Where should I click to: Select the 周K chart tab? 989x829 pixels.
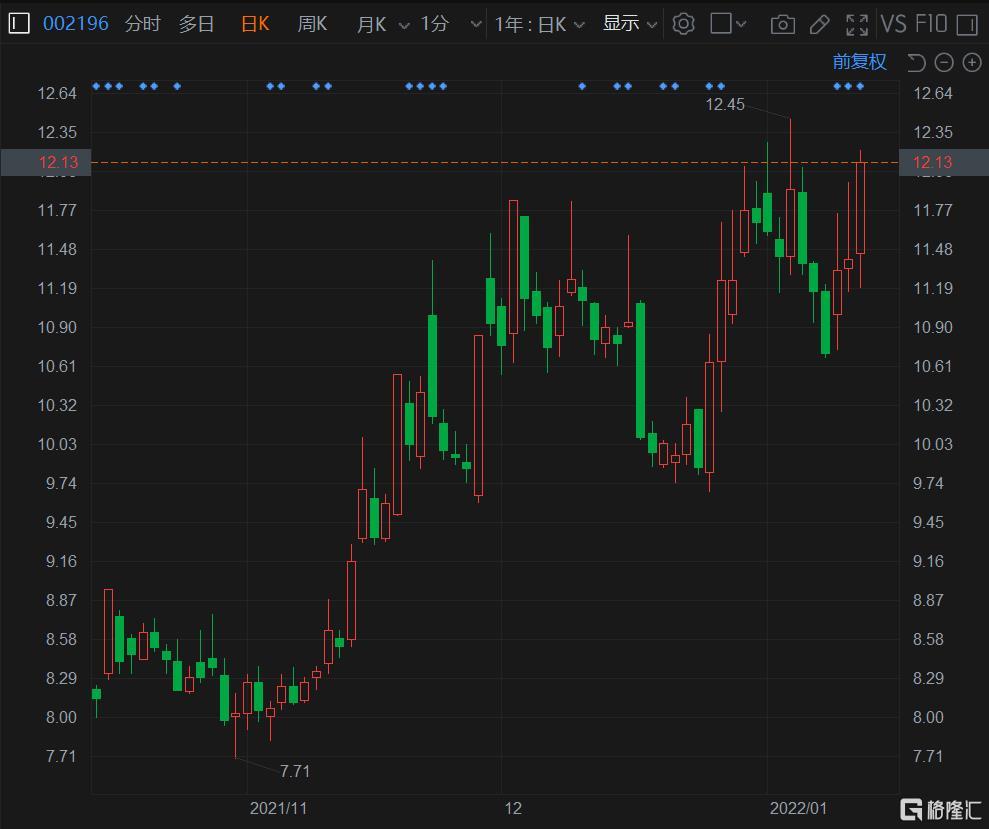tap(312, 24)
